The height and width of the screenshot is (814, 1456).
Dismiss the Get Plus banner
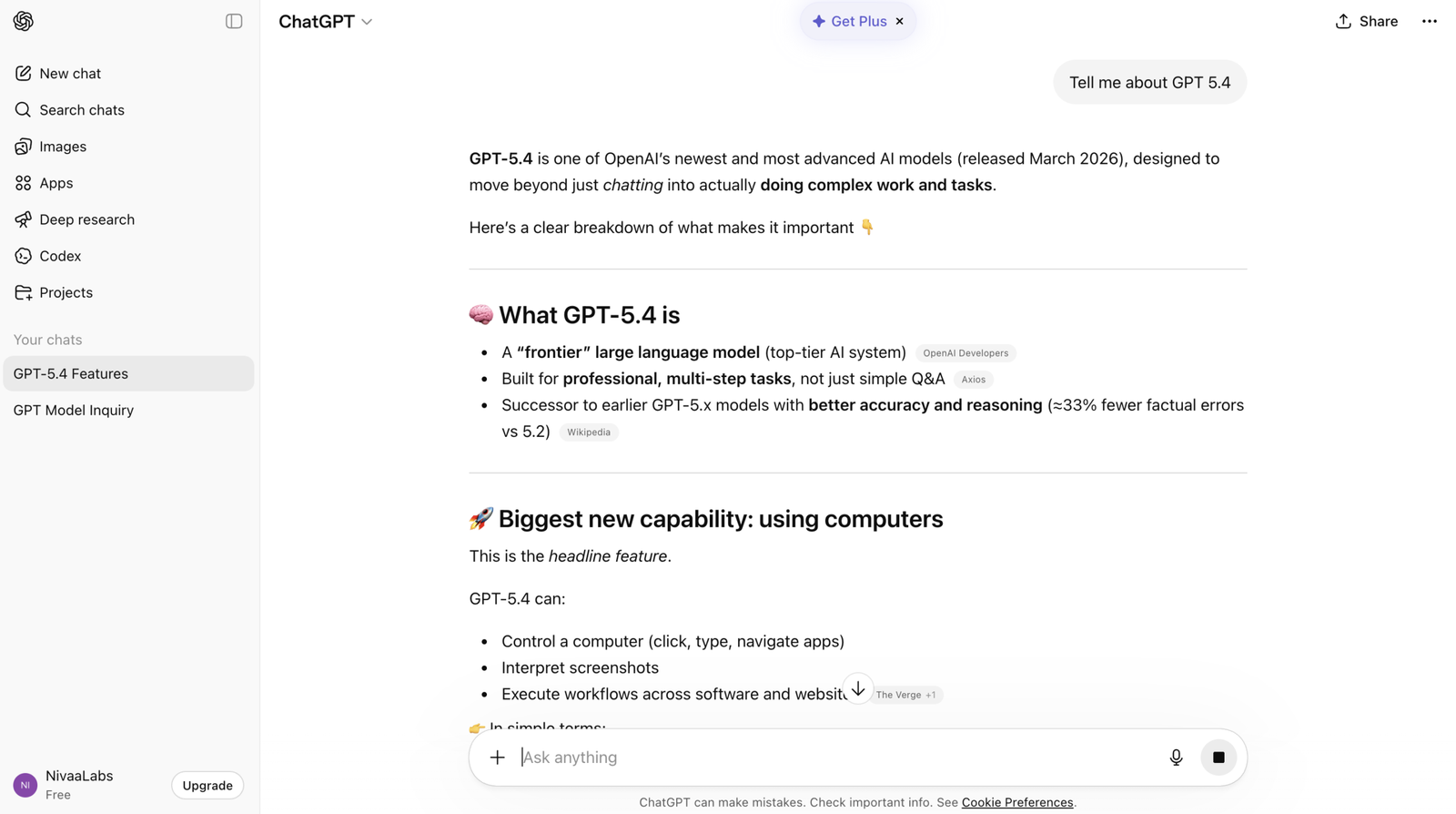click(x=898, y=21)
